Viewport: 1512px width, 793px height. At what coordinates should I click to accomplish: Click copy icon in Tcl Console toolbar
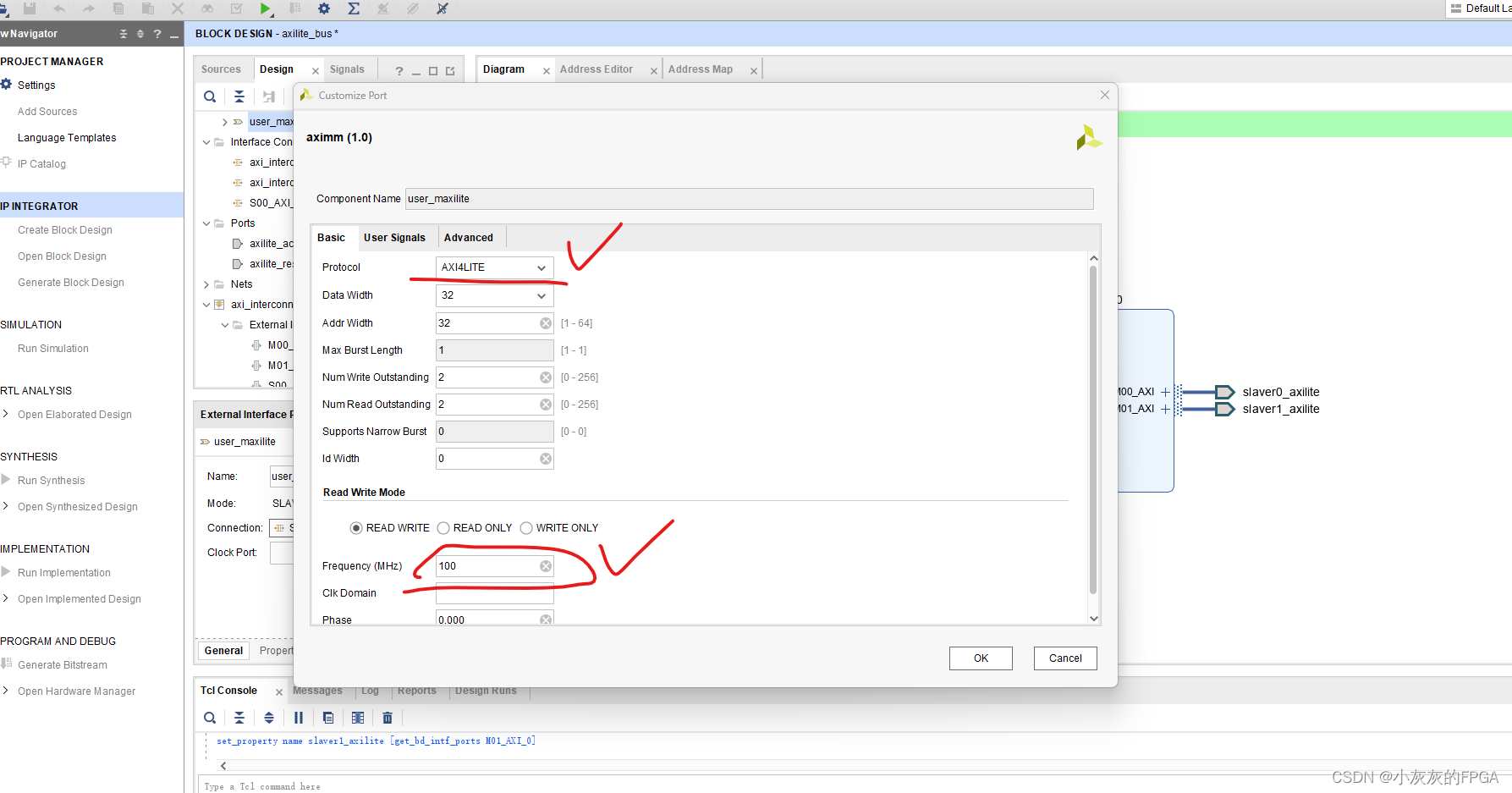[328, 718]
